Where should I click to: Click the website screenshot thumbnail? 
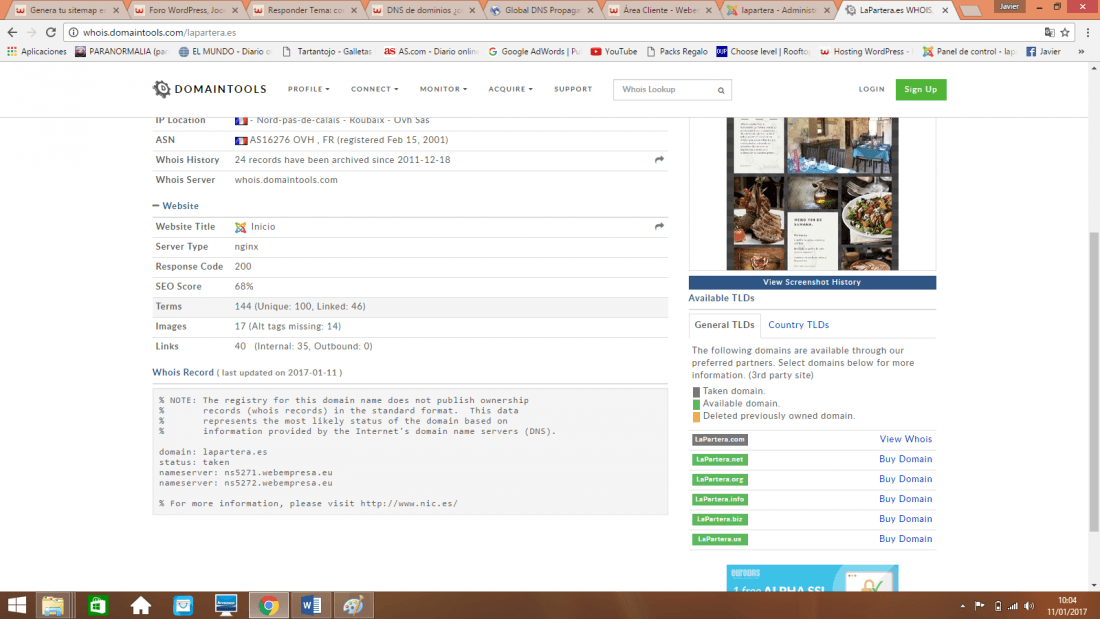point(812,193)
